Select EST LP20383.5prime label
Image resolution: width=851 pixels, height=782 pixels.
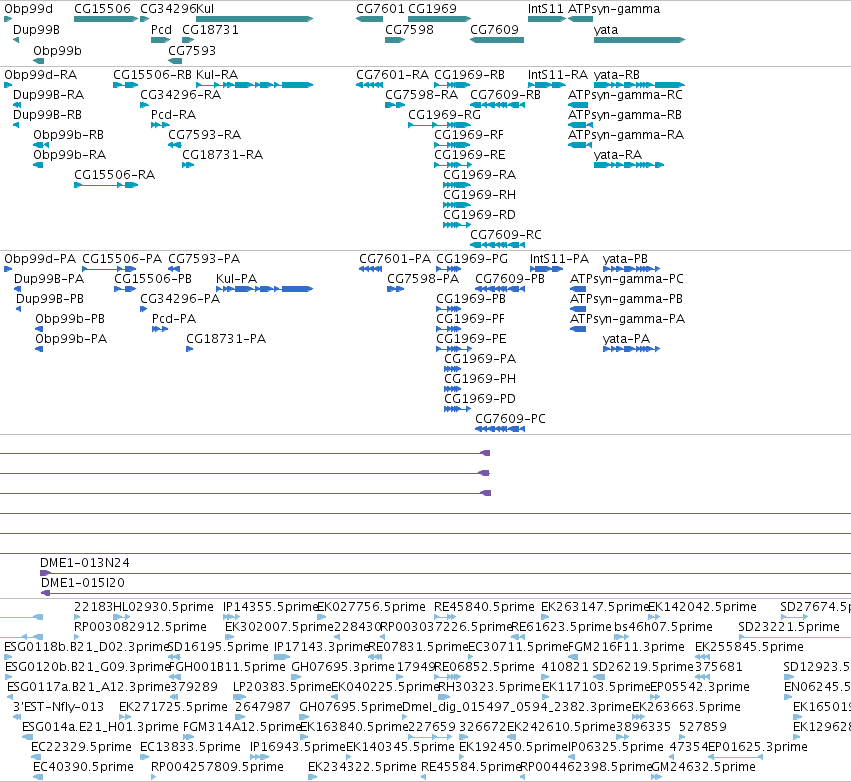coord(282,686)
